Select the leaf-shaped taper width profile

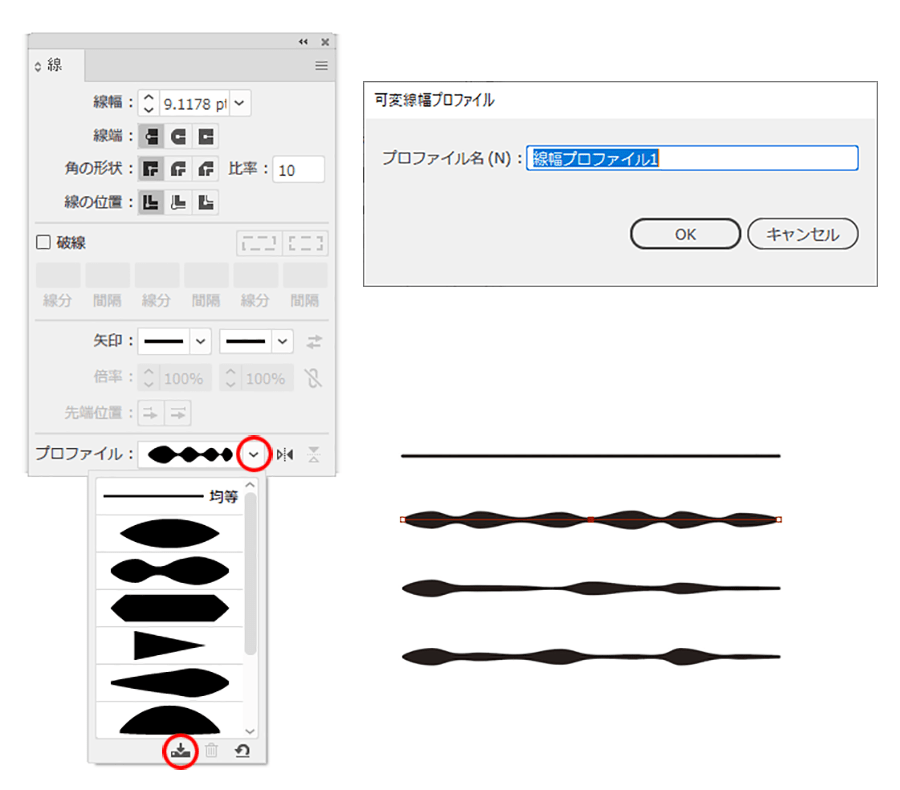point(170,683)
